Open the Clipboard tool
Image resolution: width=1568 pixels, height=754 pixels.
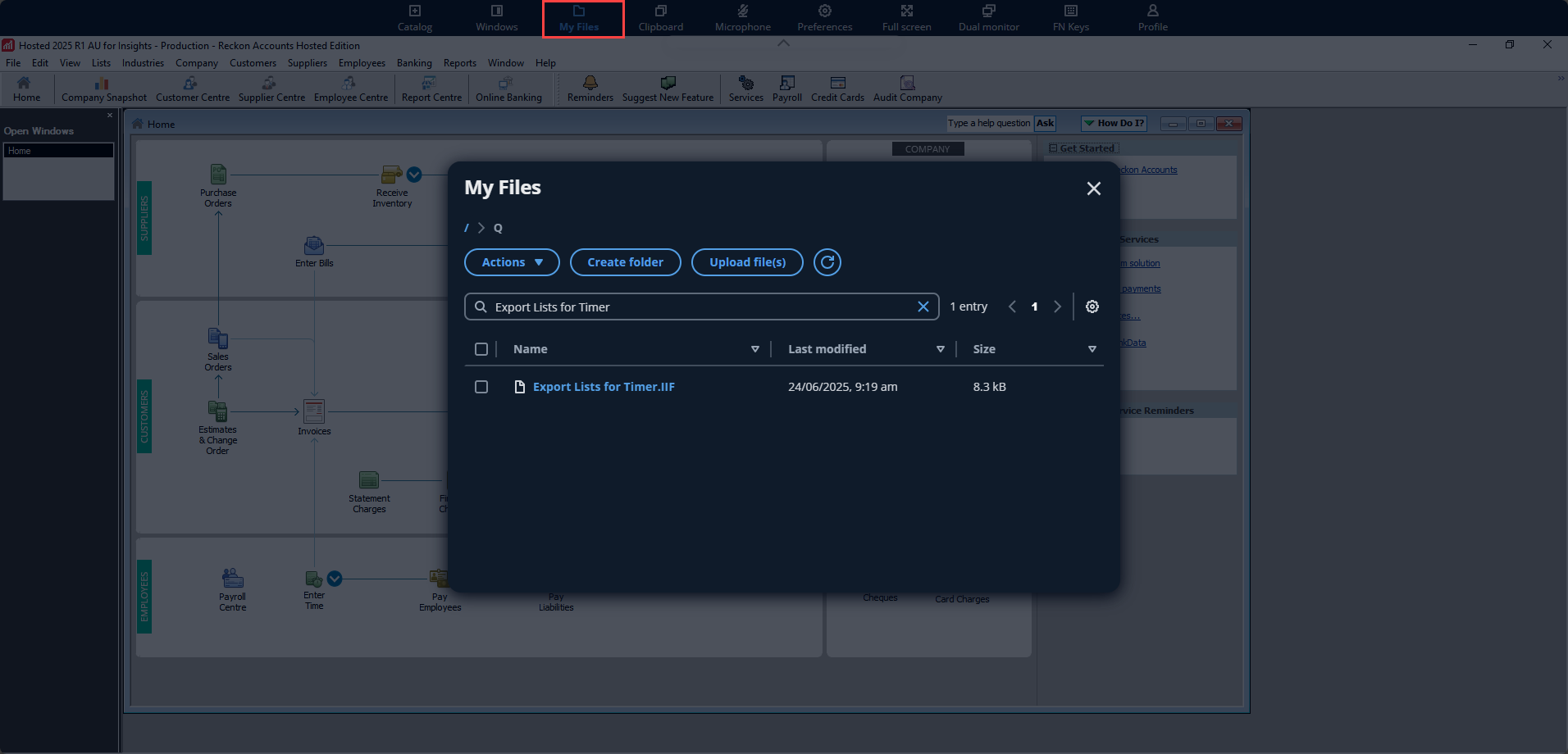point(660,18)
